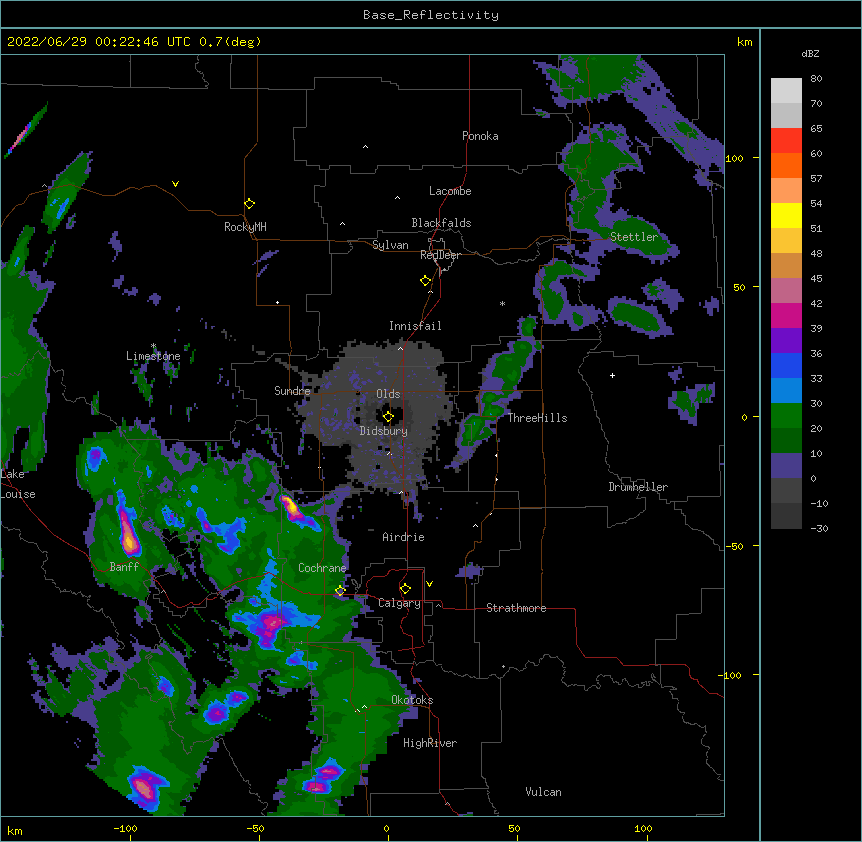Image resolution: width=862 pixels, height=842 pixels.
Task: Click the yellow 51-54 dBZ legend swatch
Action: [786, 215]
